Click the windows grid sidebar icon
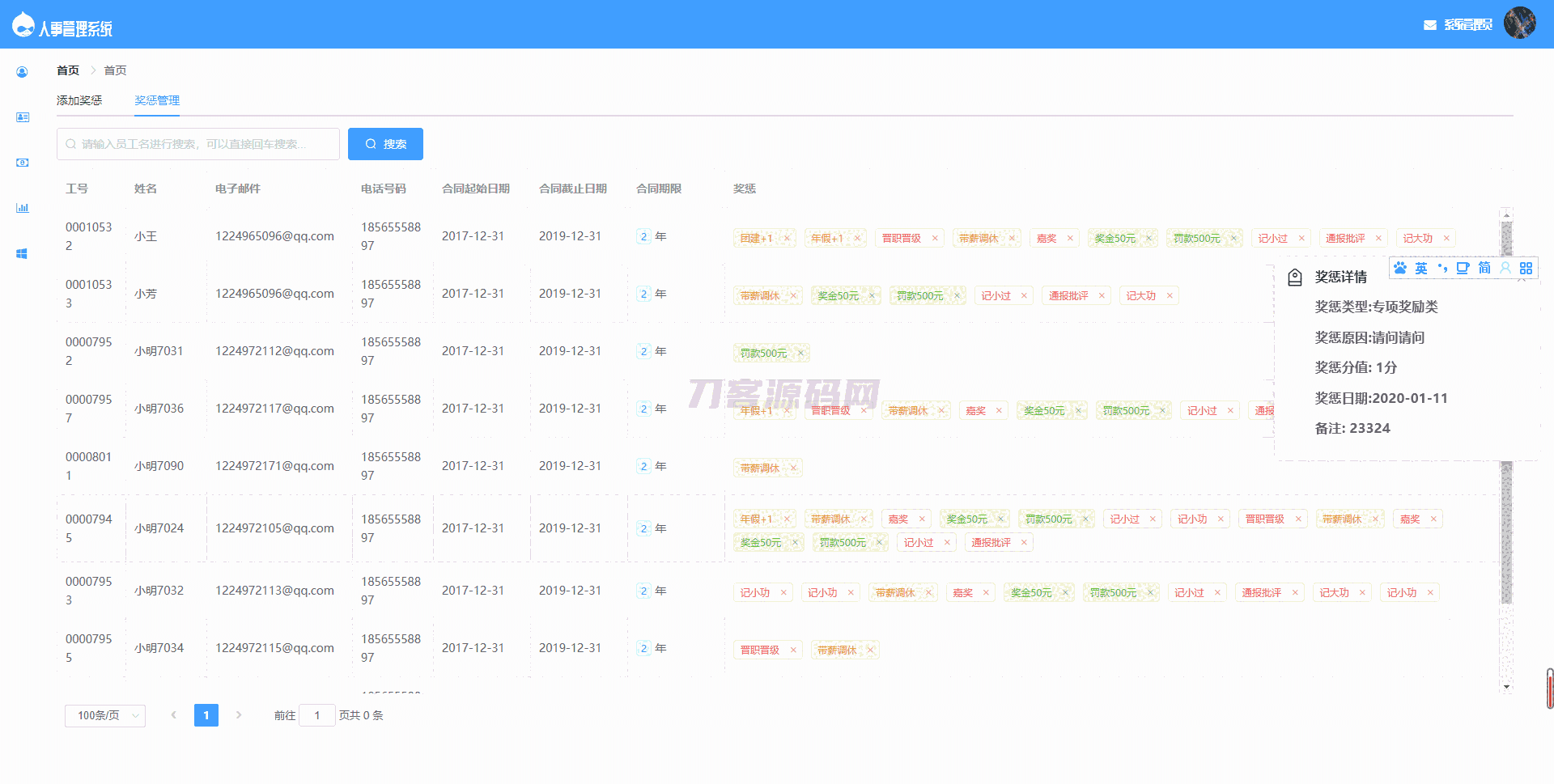This screenshot has width=1554, height=784. click(22, 253)
